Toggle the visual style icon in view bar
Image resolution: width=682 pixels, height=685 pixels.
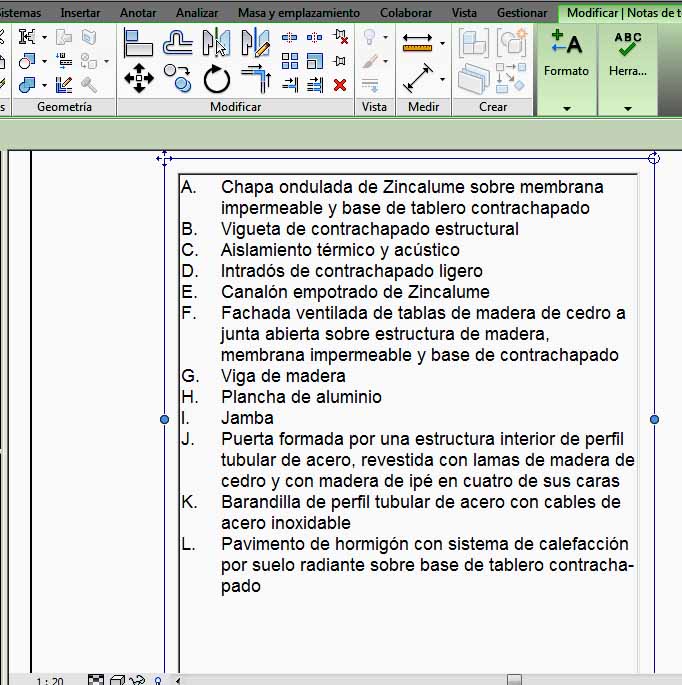tap(116, 680)
